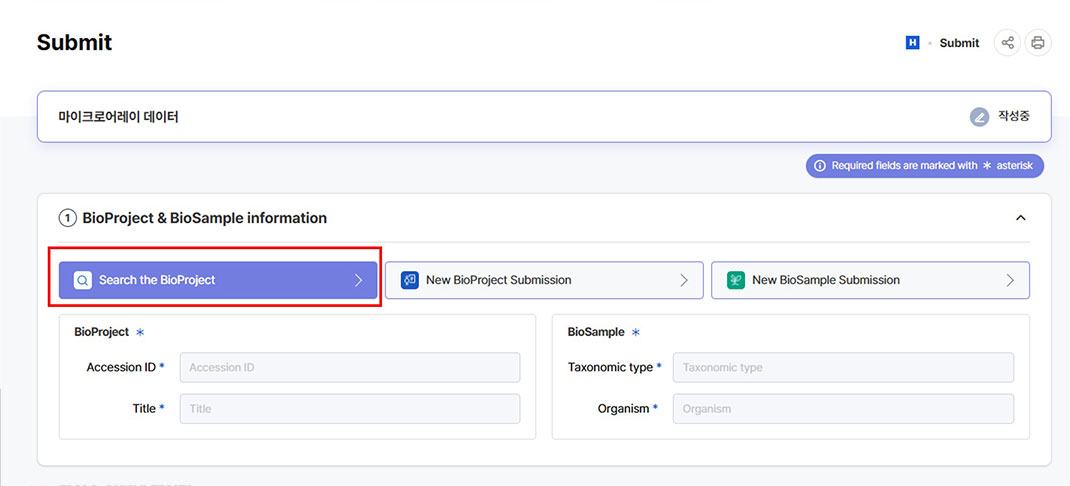Click the arrow on New BioProject Submission
Screen dimensions: 1070x486
click(684, 280)
